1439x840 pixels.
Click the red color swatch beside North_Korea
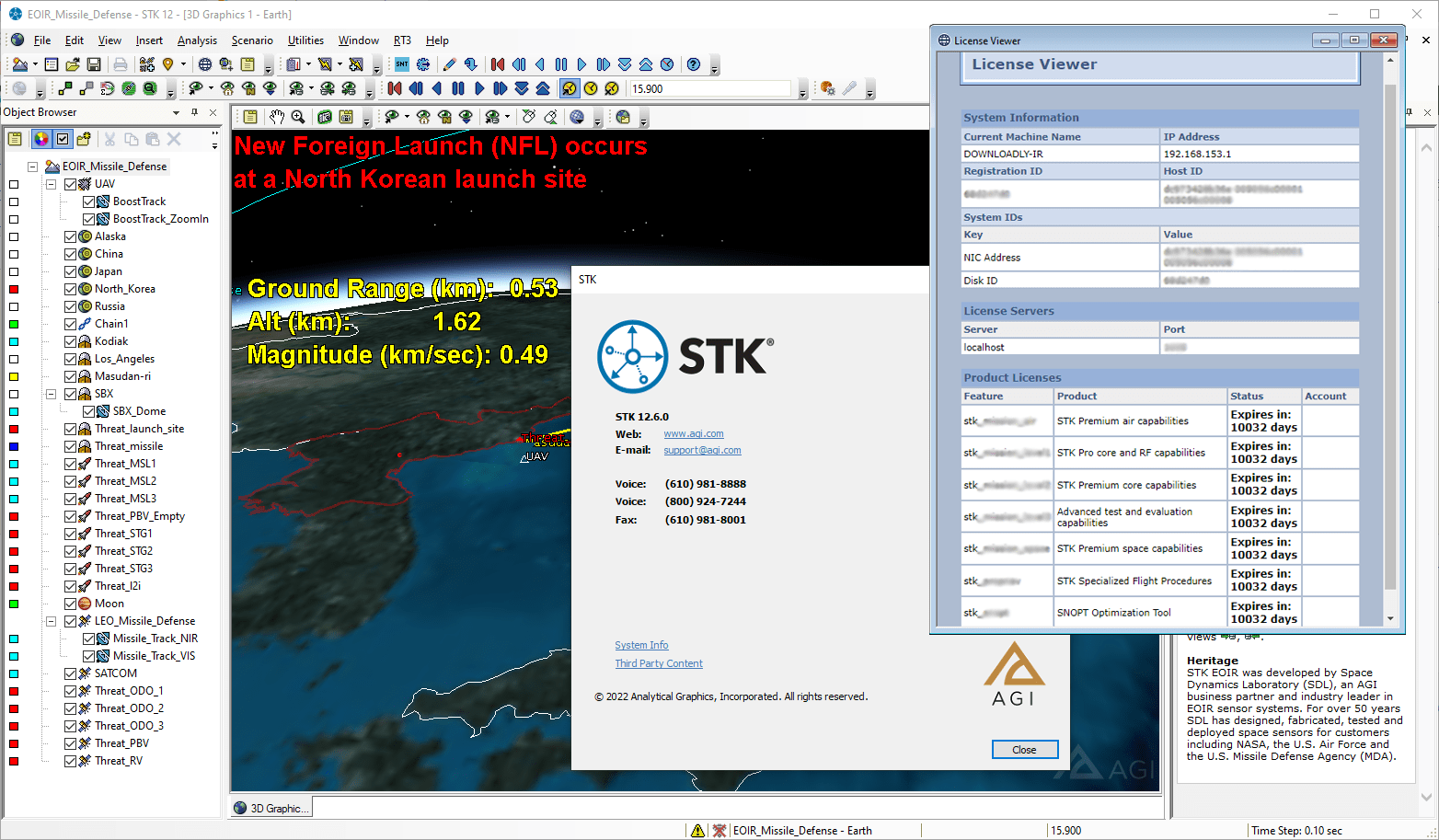pyautogui.click(x=14, y=289)
